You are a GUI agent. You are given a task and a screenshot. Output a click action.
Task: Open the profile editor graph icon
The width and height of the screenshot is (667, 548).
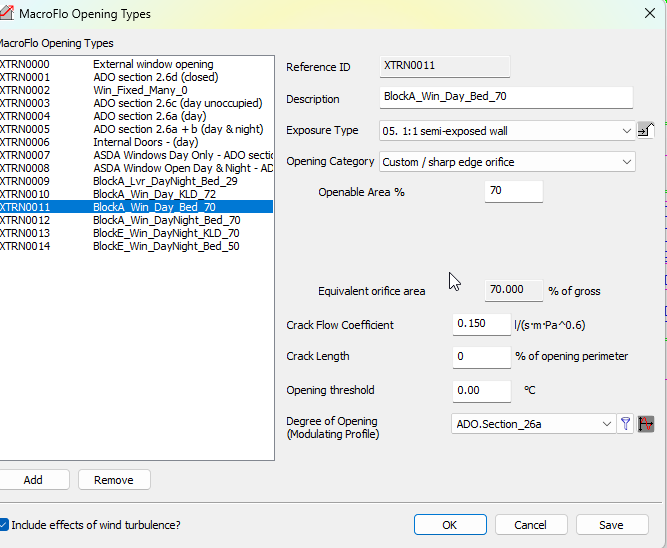pos(646,424)
